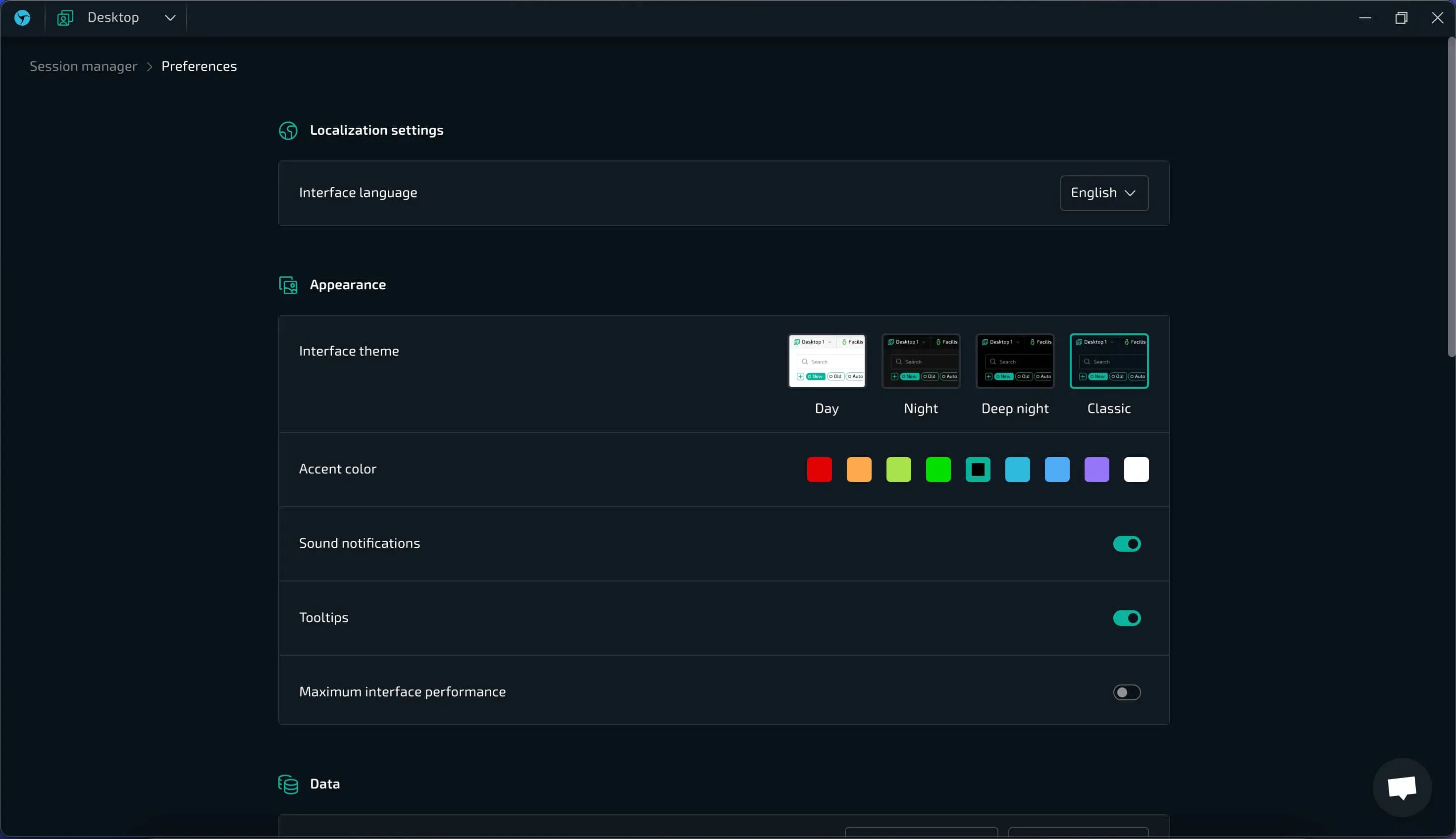Viewport: 1456px width, 839px height.
Task: Select the Day interface theme
Action: 826,361
